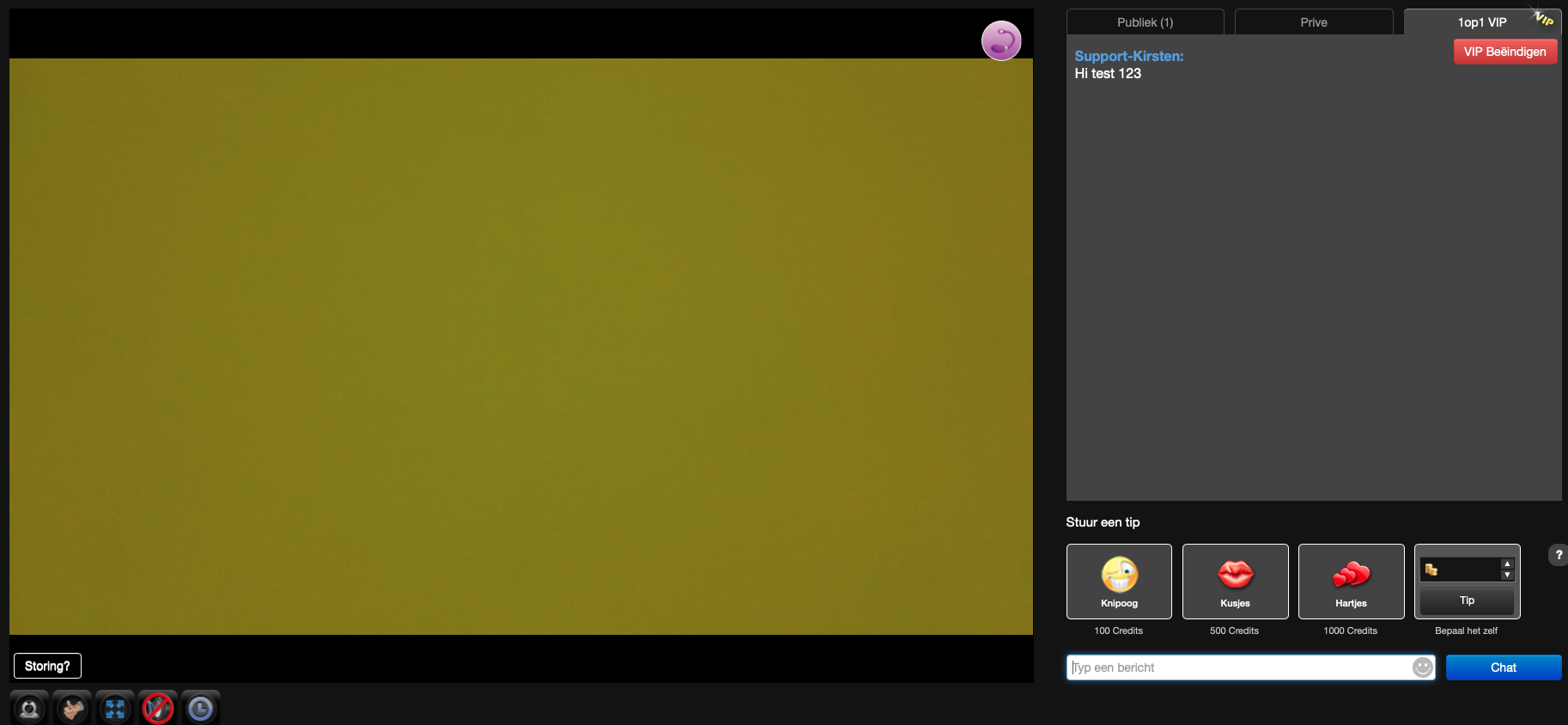Click the thumbs-up icon
The image size is (1568, 725).
coord(72,709)
